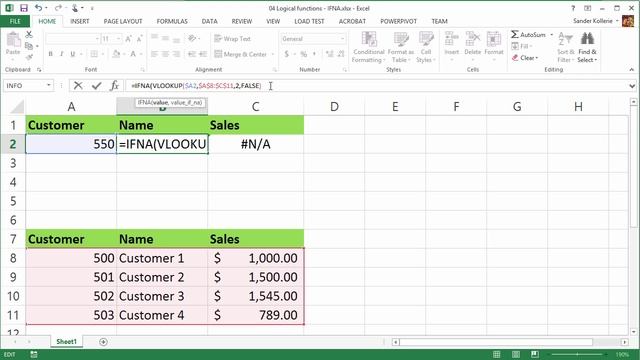
Task: Click the Redo arrow icon
Action: (58, 8)
